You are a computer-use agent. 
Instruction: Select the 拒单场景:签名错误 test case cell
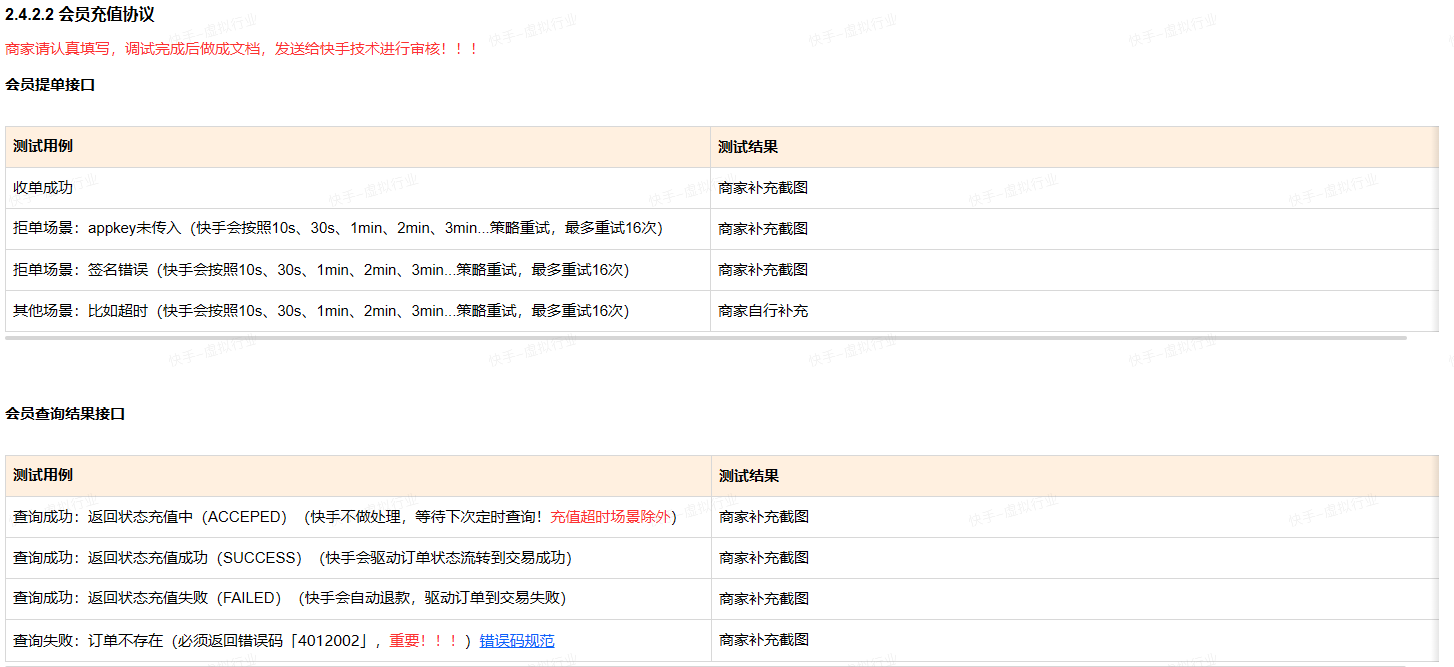point(358,270)
